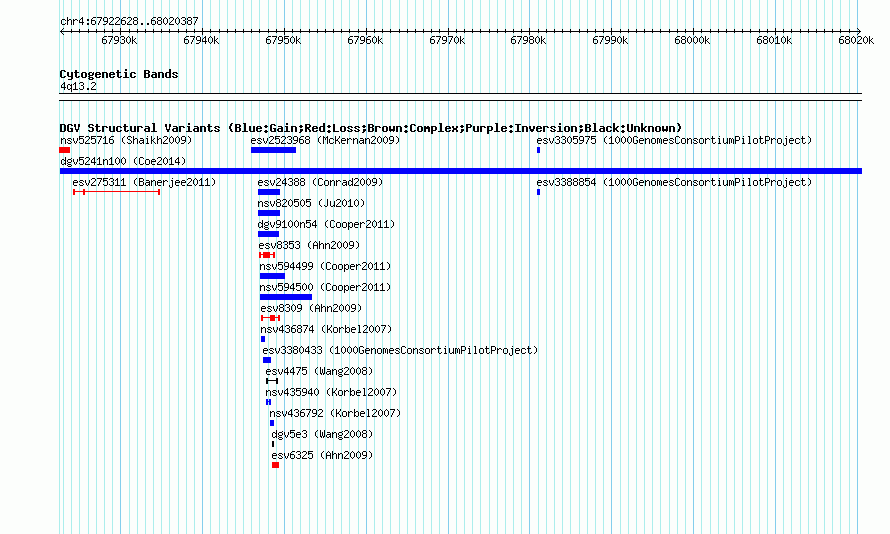This screenshot has width=890, height=534.
Task: Click the small blue nsv436874 marker
Action: pyautogui.click(x=263, y=339)
